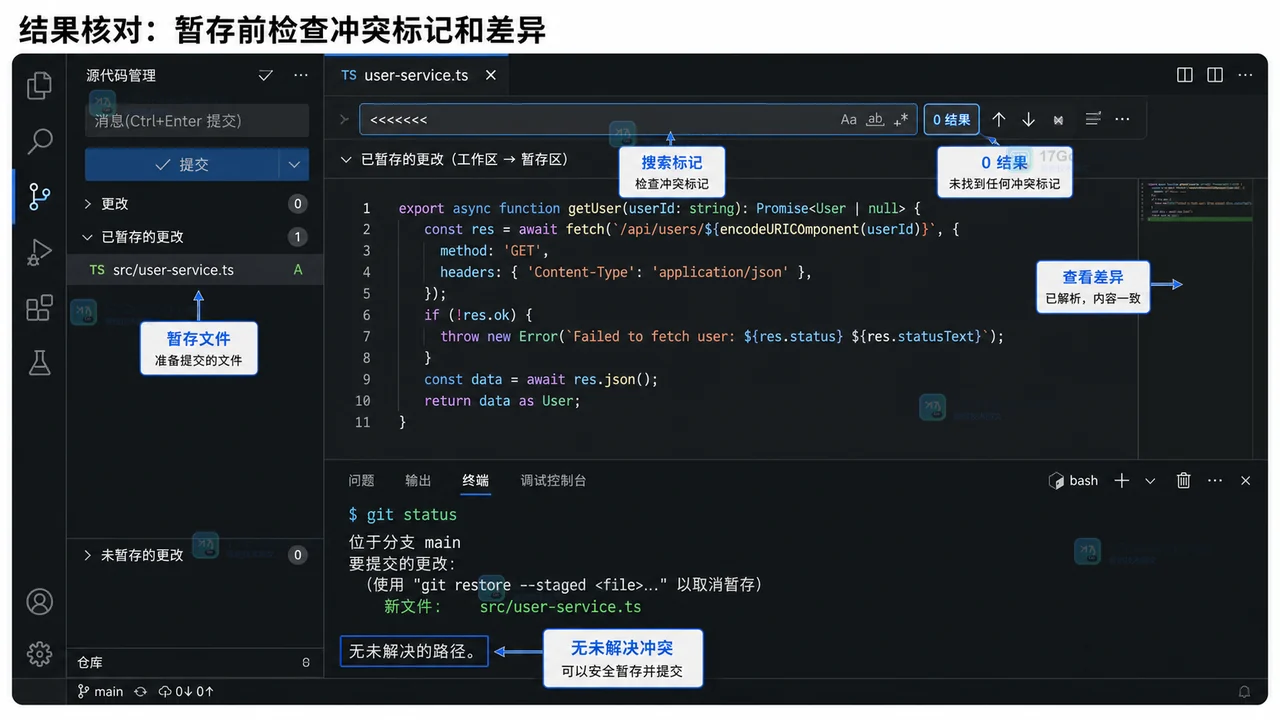Switch to the 问题 panel tab
Image resolution: width=1280 pixels, height=720 pixels.
[361, 481]
